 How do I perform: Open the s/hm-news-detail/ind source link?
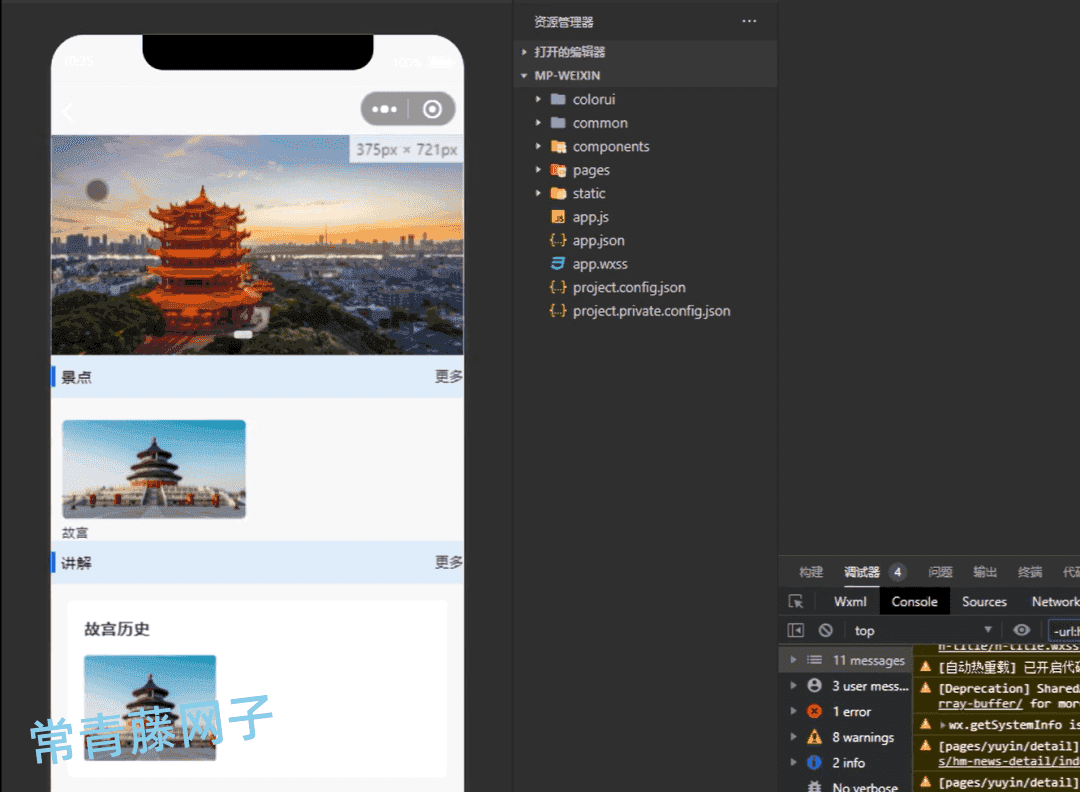coord(1008,761)
